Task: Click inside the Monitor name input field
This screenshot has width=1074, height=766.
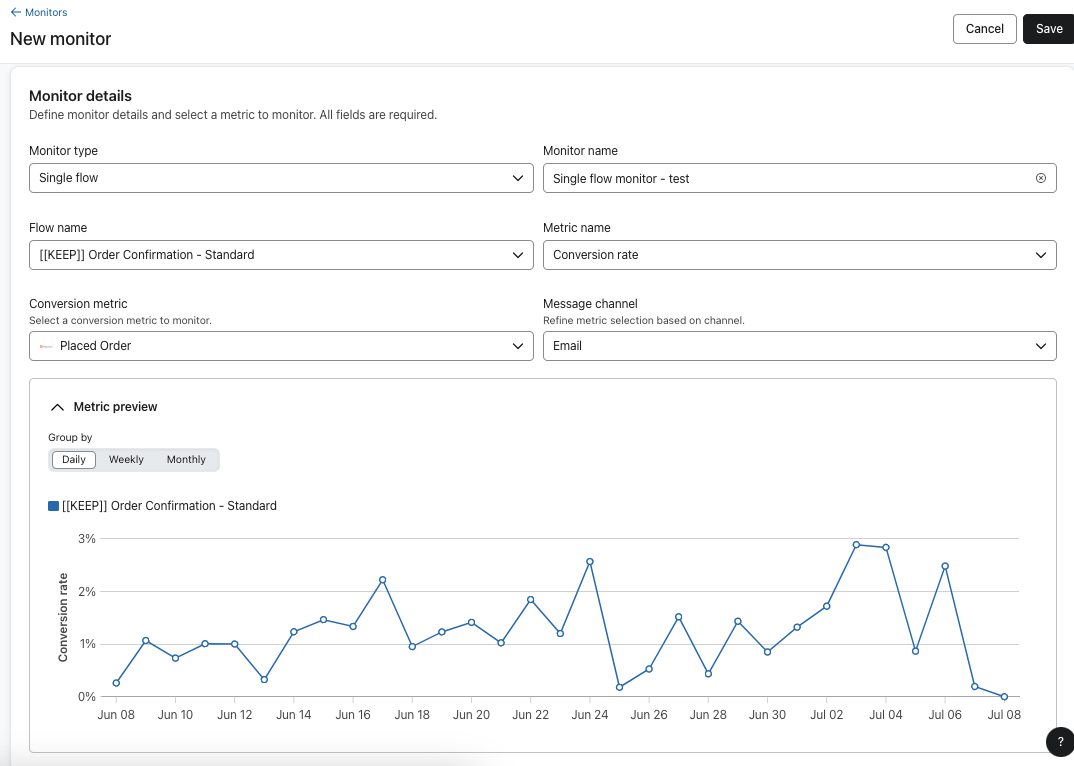Action: pos(750,177)
